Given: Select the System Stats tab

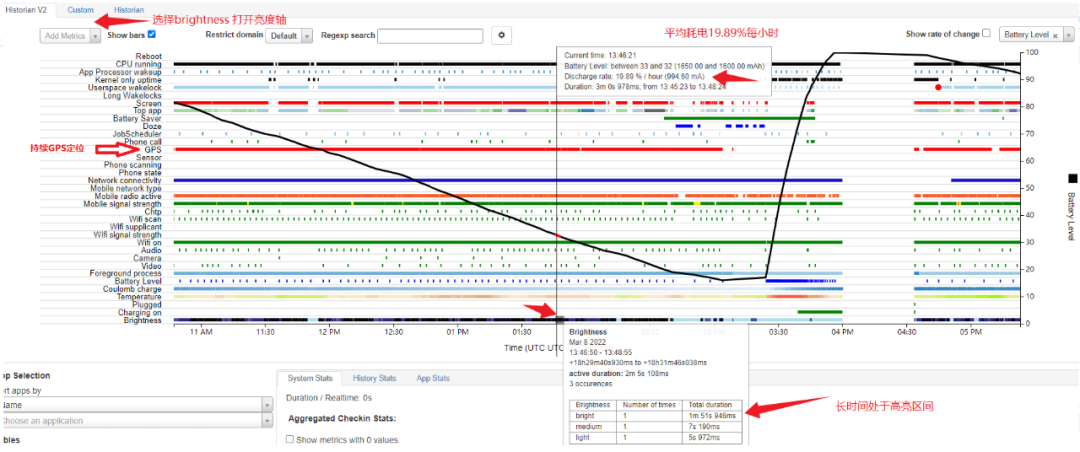Looking at the screenshot, I should [x=310, y=378].
